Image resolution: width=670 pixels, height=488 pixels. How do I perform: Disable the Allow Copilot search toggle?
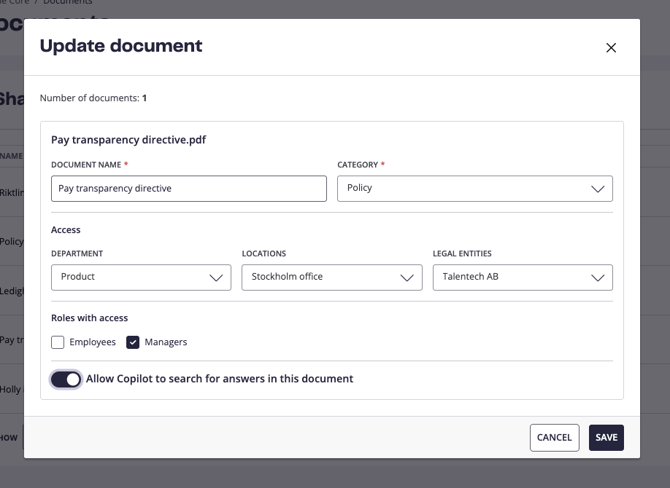coord(66,379)
